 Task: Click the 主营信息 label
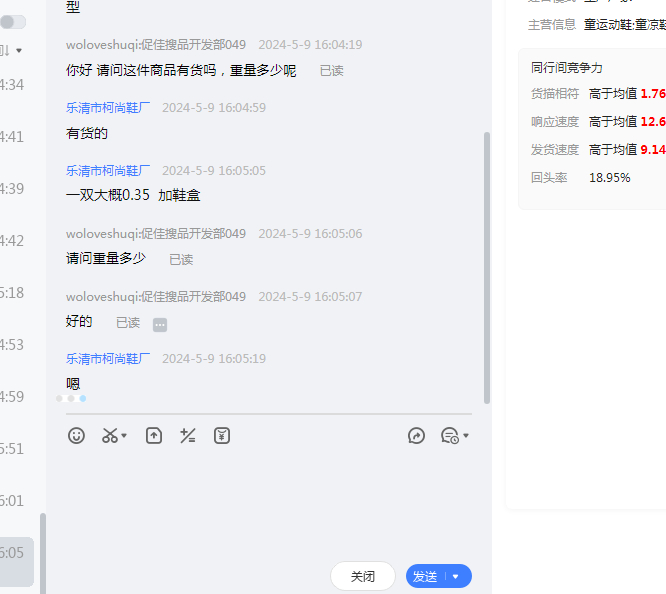(x=552, y=25)
